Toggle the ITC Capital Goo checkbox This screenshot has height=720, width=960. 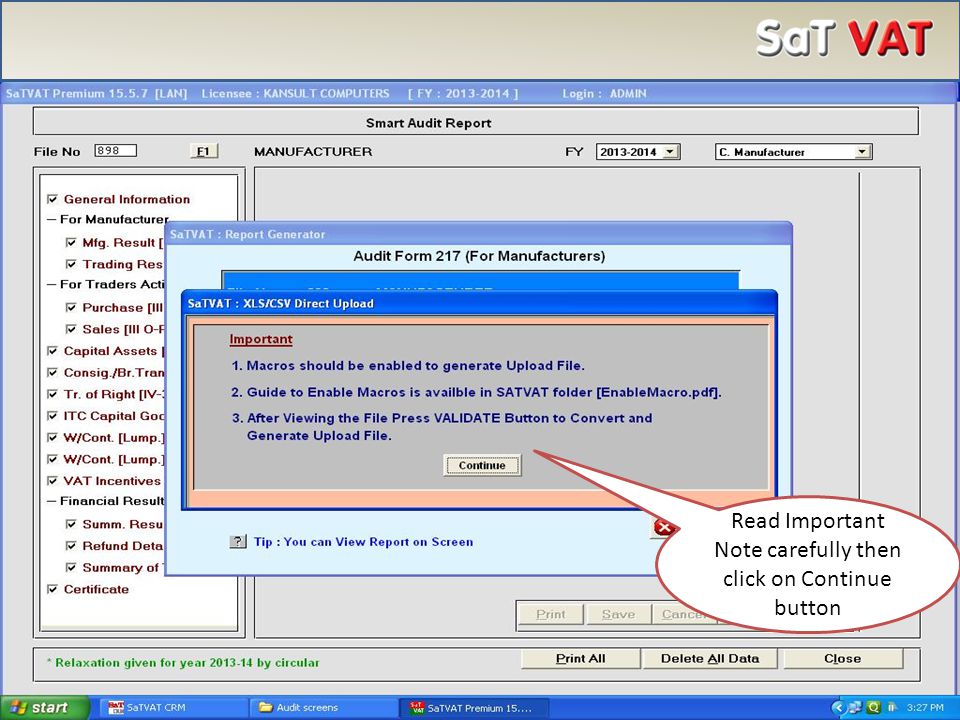(52, 416)
